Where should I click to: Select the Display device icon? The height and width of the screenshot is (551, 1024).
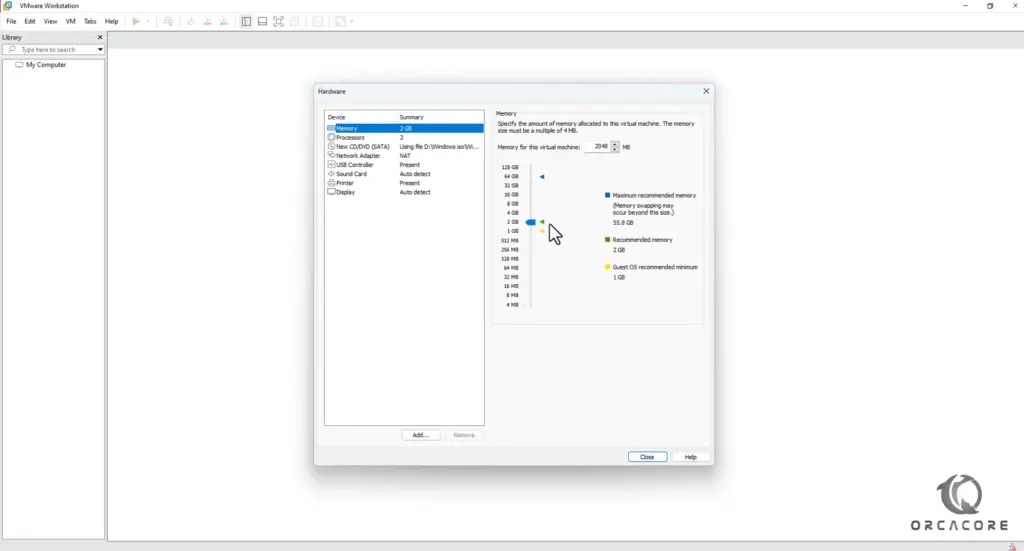[331, 193]
